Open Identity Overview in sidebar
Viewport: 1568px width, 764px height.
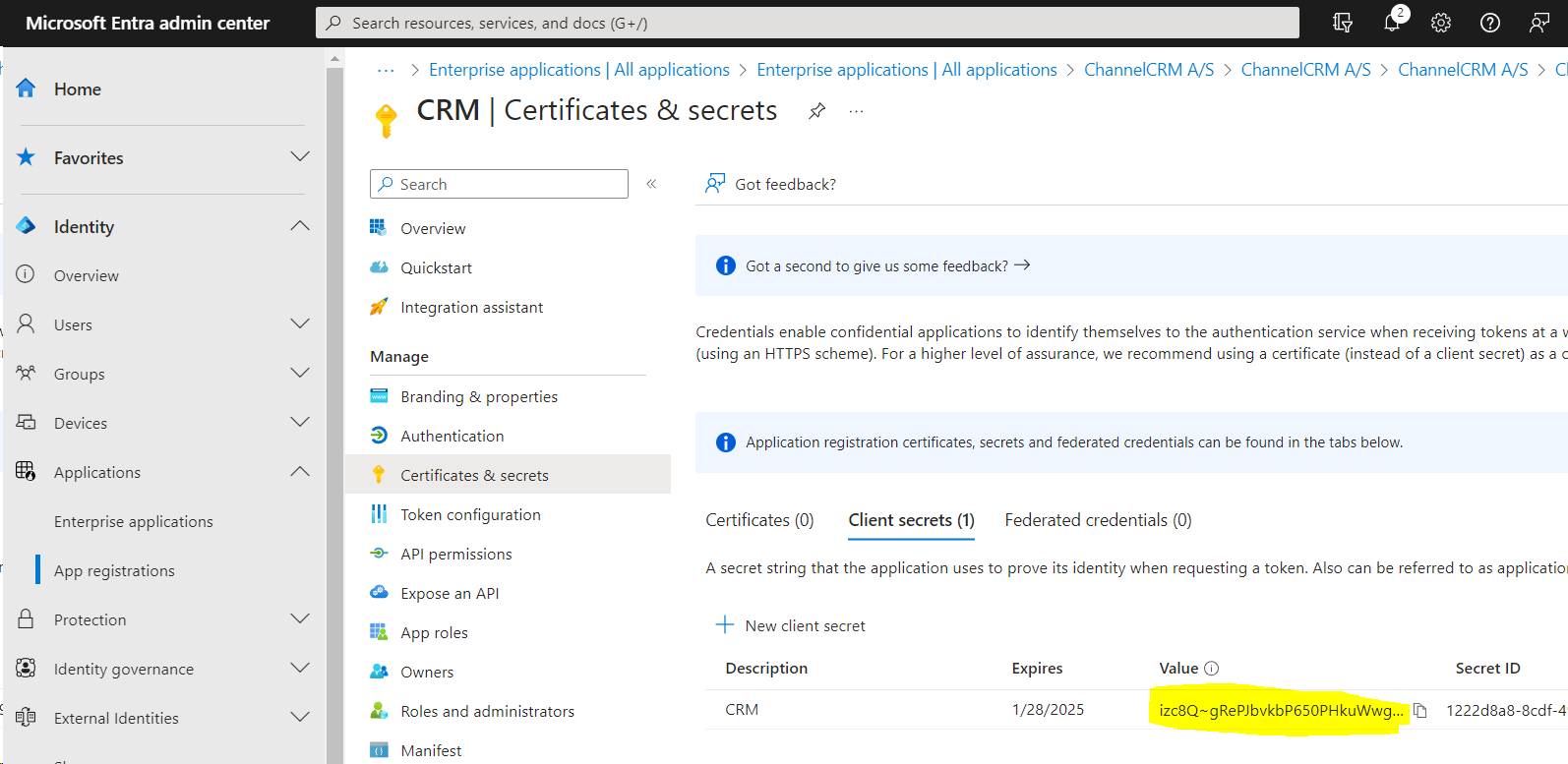click(87, 275)
